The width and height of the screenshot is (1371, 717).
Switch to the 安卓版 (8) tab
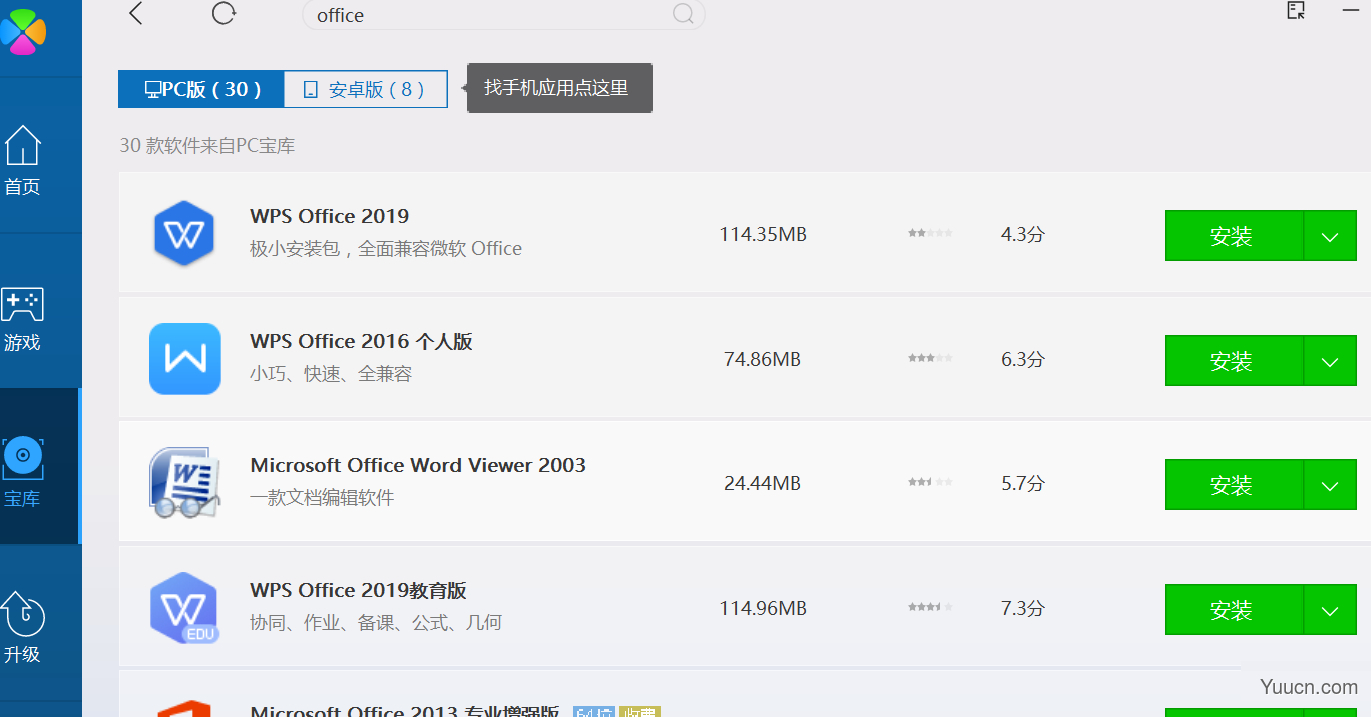(366, 89)
